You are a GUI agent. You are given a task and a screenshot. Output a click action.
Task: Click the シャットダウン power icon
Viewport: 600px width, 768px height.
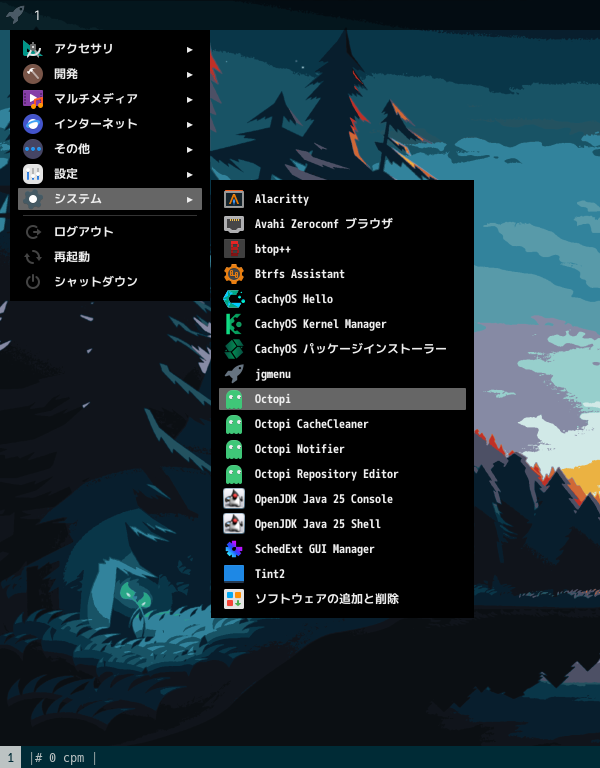click(33, 282)
